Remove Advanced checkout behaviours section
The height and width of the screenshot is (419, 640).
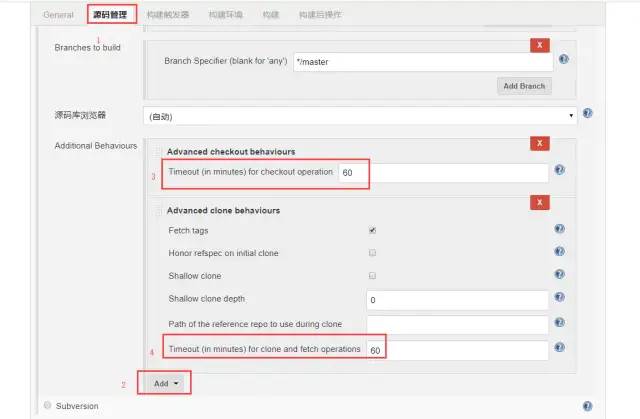540,144
